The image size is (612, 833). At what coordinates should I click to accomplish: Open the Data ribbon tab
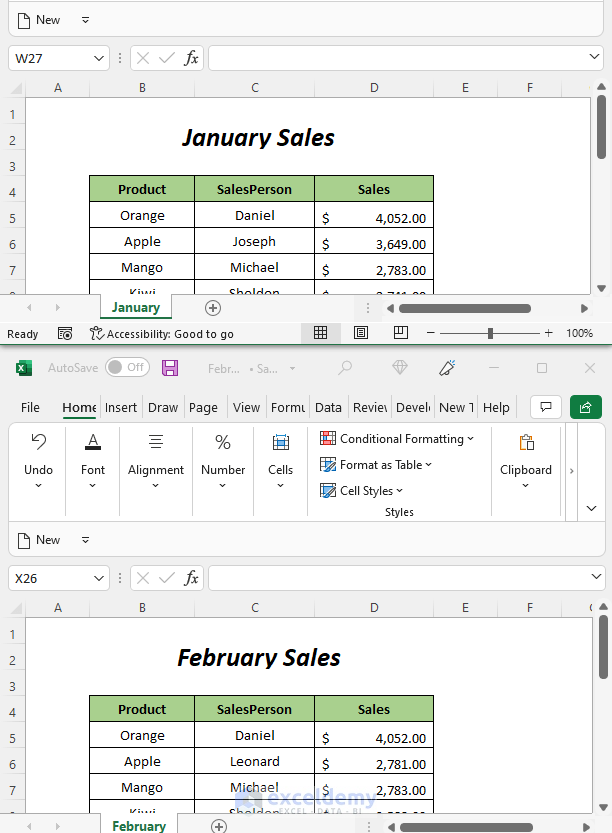(x=328, y=408)
